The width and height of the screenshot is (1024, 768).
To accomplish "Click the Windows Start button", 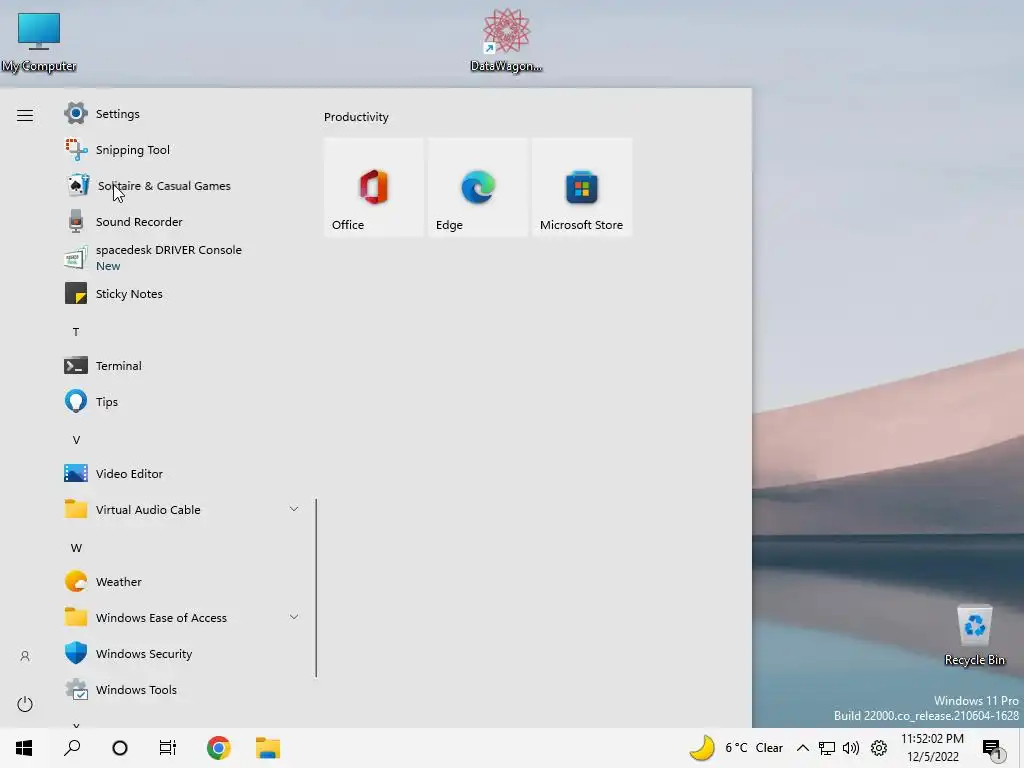I will [24, 748].
